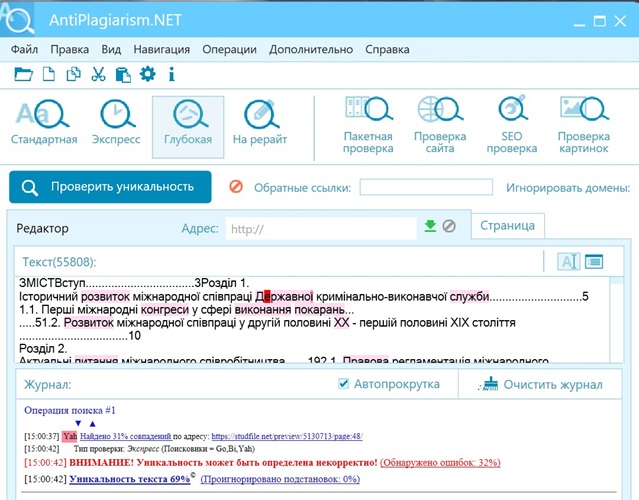Image resolution: width=639 pixels, height=500 pixels.
Task: Jump to next match with down triangle
Action: tap(78, 423)
